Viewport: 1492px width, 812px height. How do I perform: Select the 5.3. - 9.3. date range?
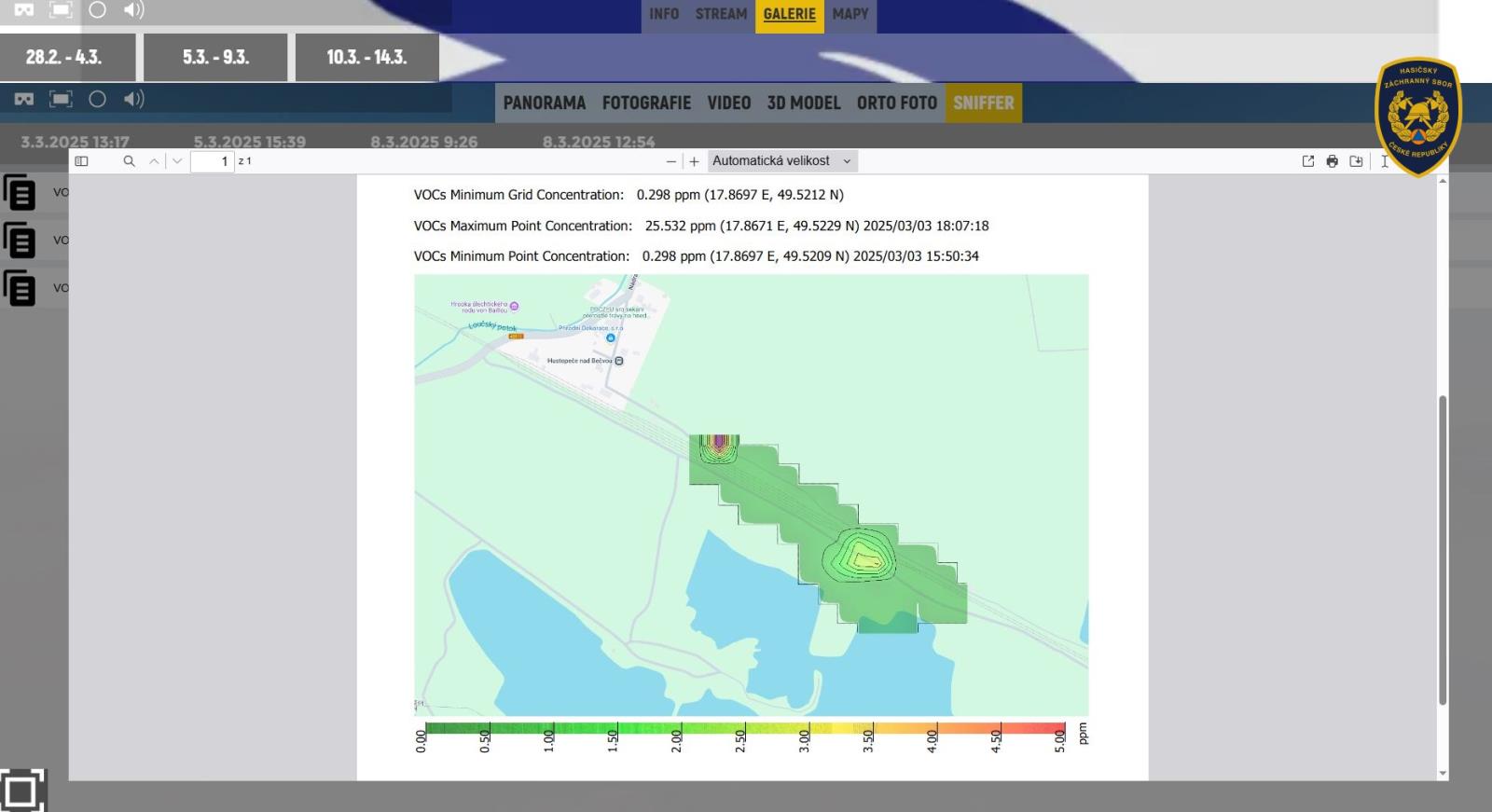pyautogui.click(x=215, y=57)
